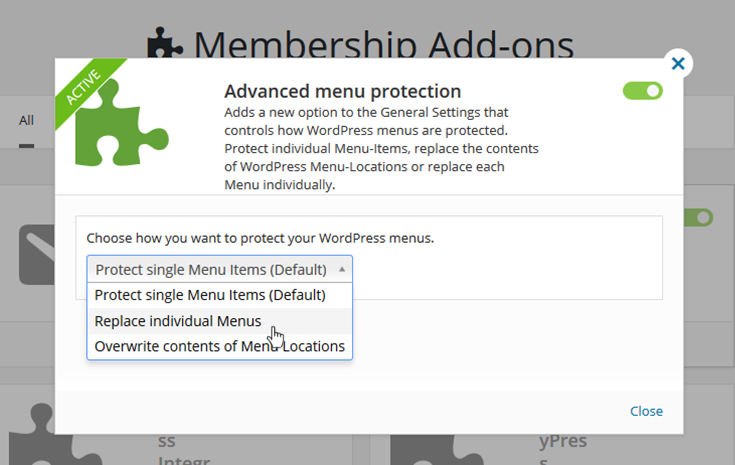Viewport: 735px width, 465px height.
Task: Click the Close link in dialog footer
Action: (x=646, y=411)
